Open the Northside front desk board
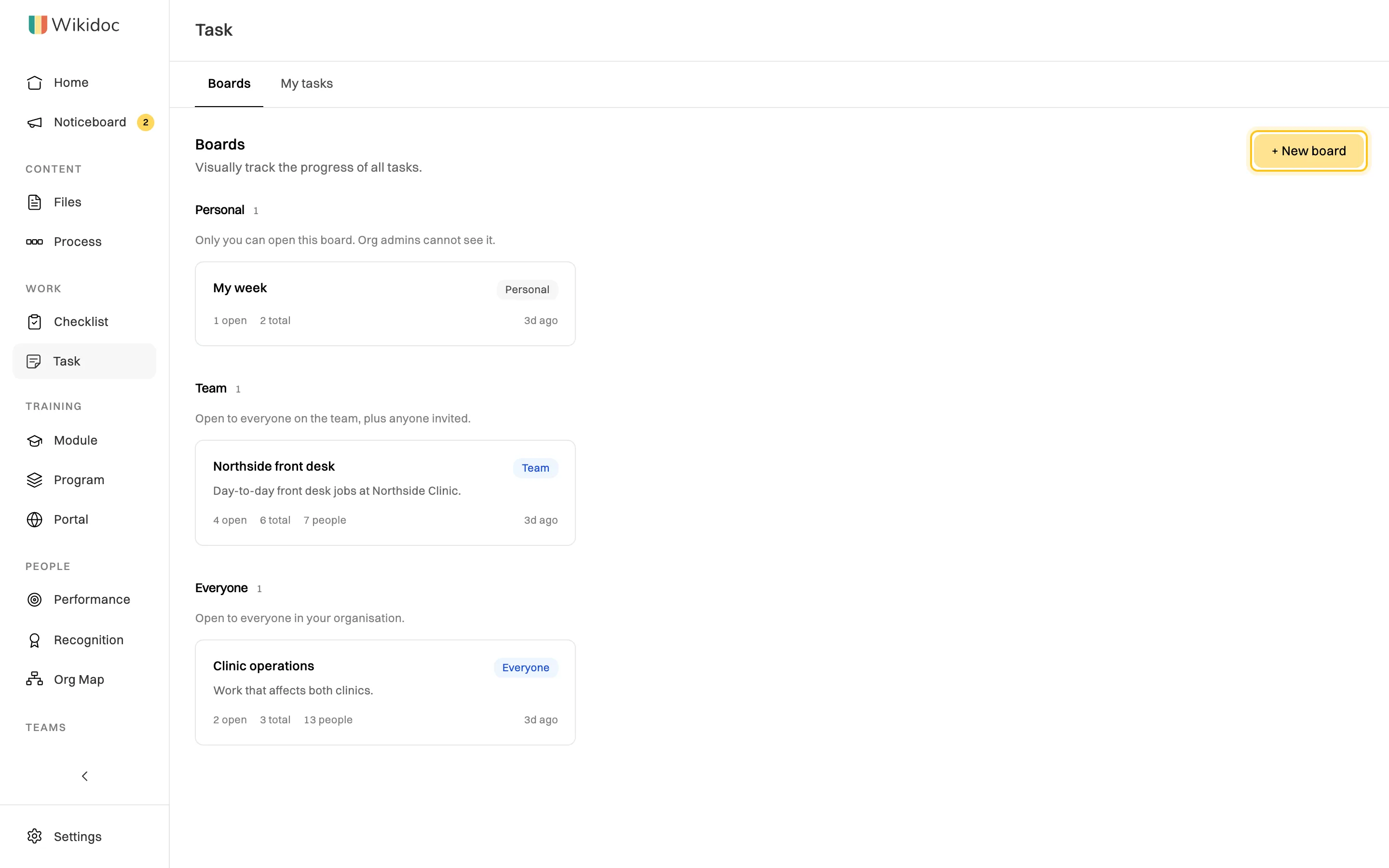The image size is (1389, 868). coord(385,492)
